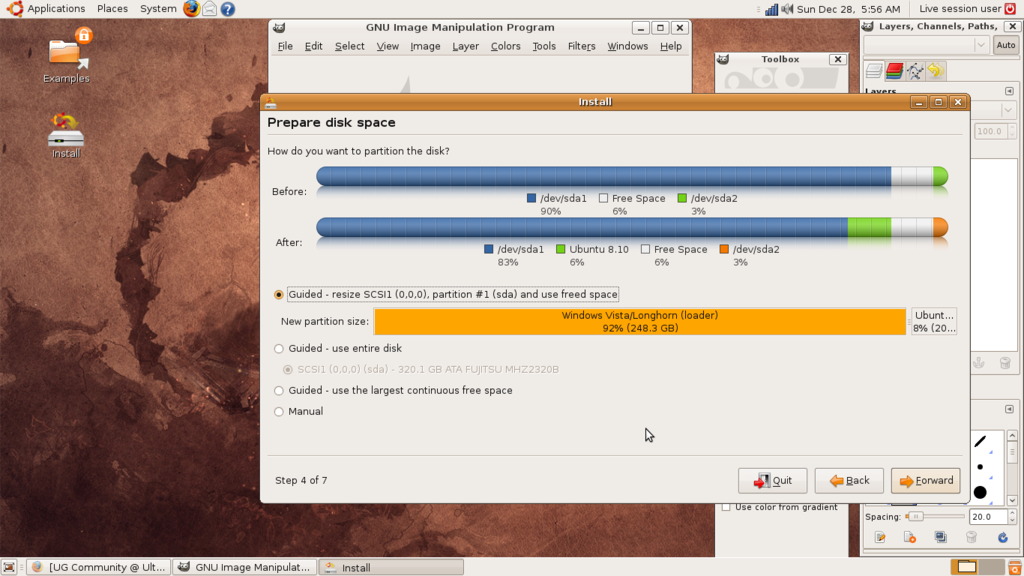Click the red power button in top panel
The width and height of the screenshot is (1024, 576).
pos(1010,8)
